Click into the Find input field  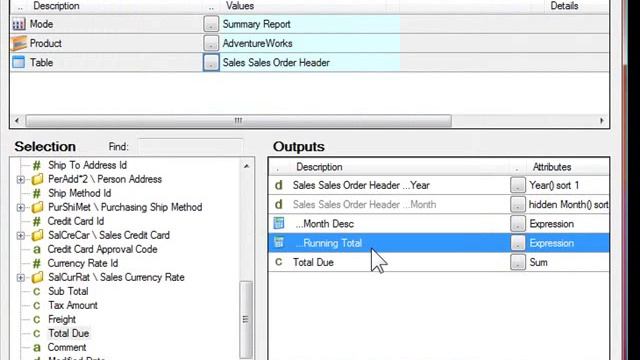pyautogui.click(x=190, y=147)
